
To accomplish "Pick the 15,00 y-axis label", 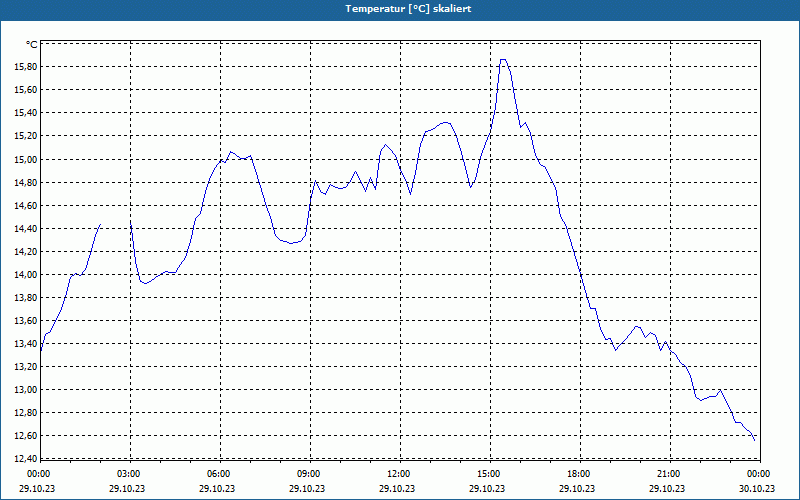I will click(x=25, y=159).
